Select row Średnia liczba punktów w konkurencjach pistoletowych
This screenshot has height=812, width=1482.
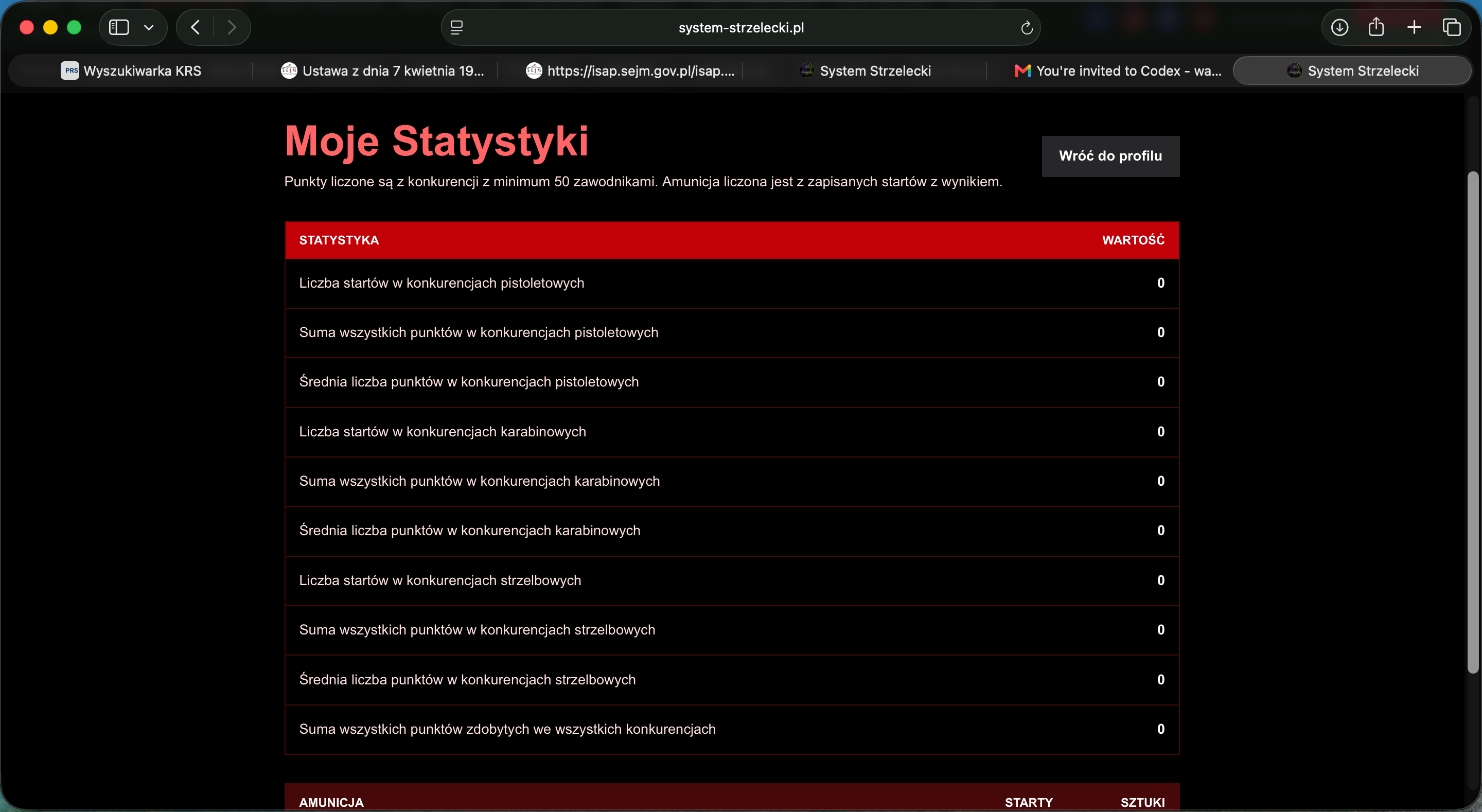[x=732, y=382]
